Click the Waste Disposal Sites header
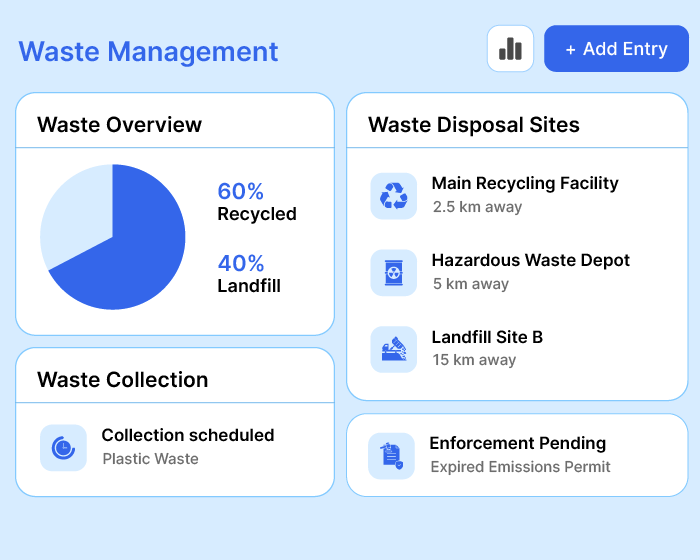This screenshot has width=700, height=560. pos(473,125)
